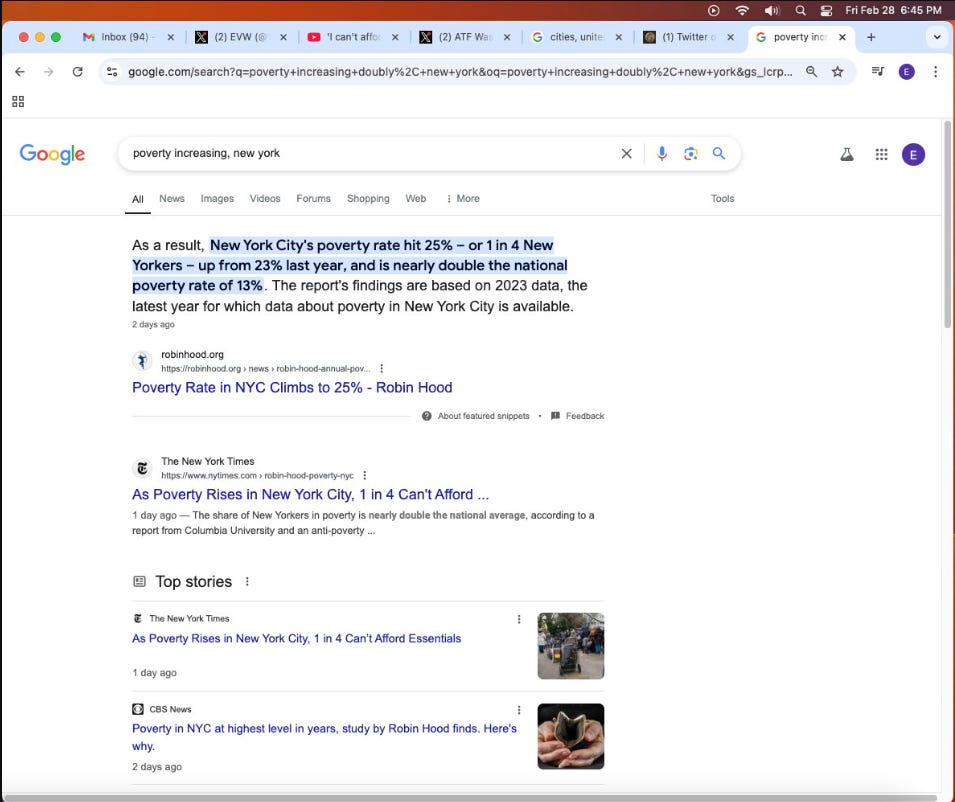
Task: Open NYT top story 1 in 4 Can't Afford Essentials
Action: [x=297, y=638]
